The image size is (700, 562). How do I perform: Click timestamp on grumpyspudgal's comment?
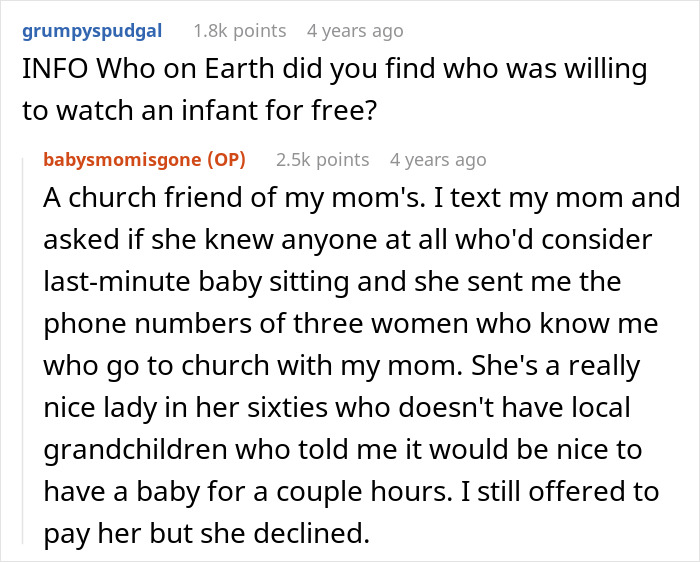355,30
